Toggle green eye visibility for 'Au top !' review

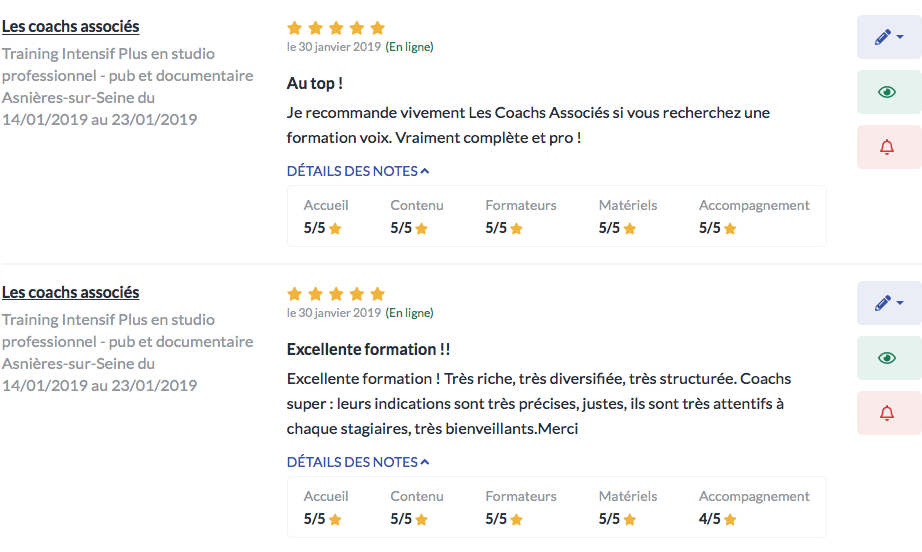pyautogui.click(x=887, y=92)
